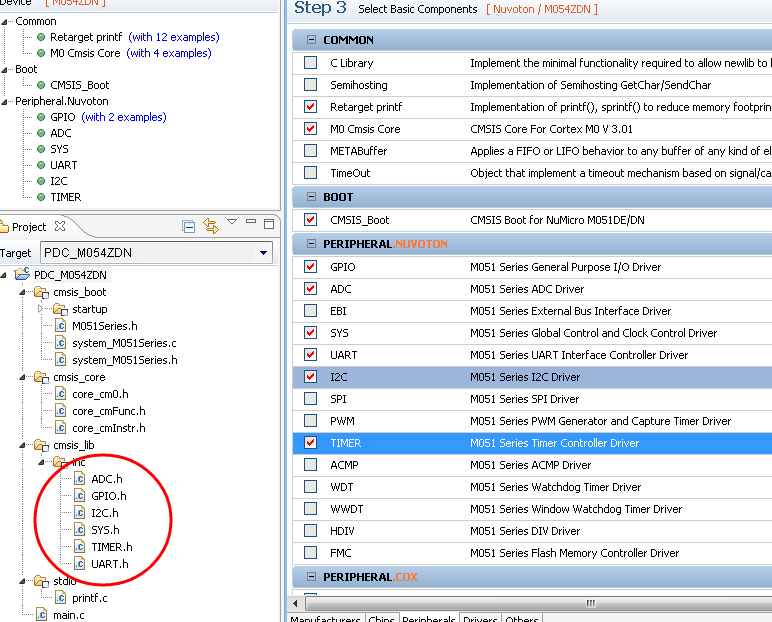Switch to the Manufacturers tab
Screen dimensions: 772x622
[x=325, y=618]
